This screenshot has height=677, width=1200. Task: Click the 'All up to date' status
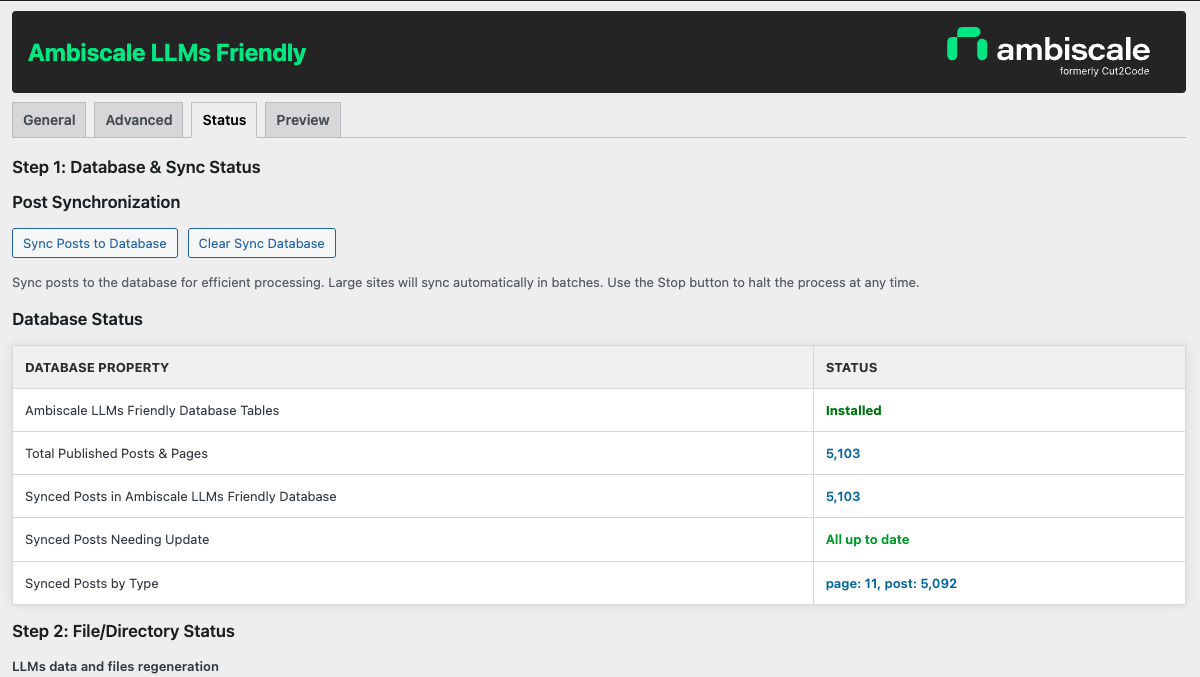(867, 539)
